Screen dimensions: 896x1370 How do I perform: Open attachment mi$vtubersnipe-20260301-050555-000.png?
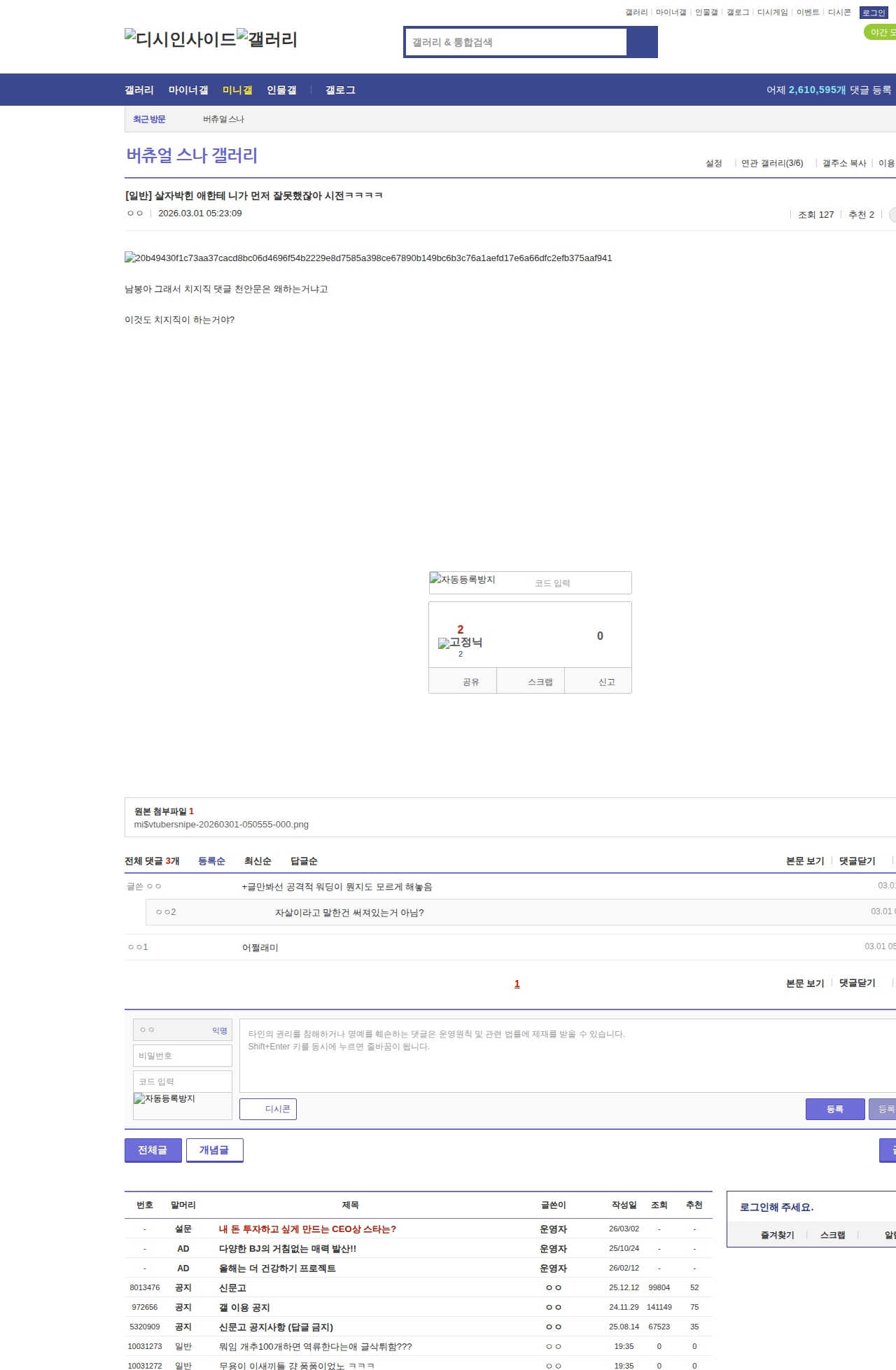pyautogui.click(x=221, y=824)
